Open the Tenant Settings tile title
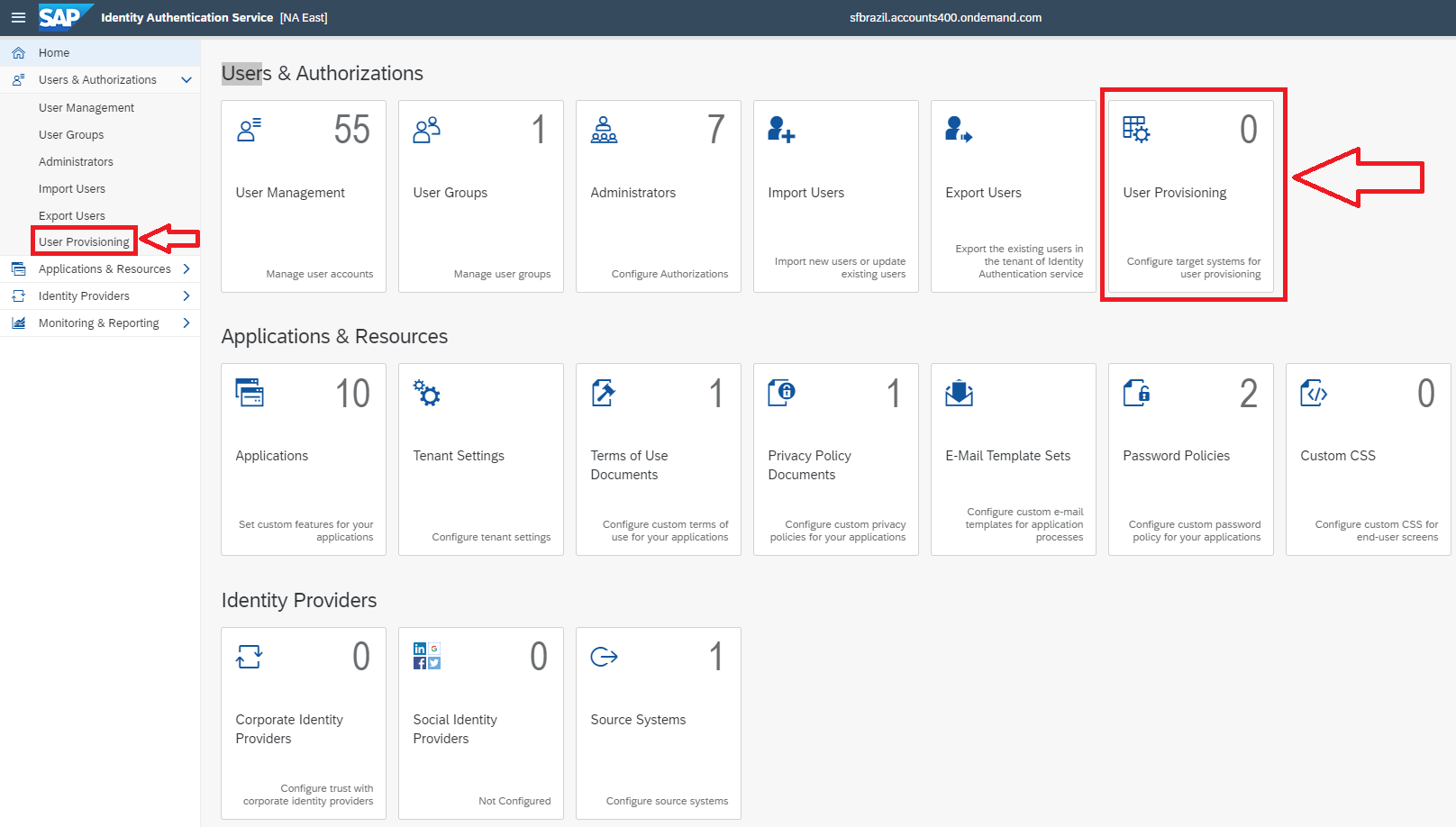Screen dimensions: 1456x827 (x=458, y=456)
